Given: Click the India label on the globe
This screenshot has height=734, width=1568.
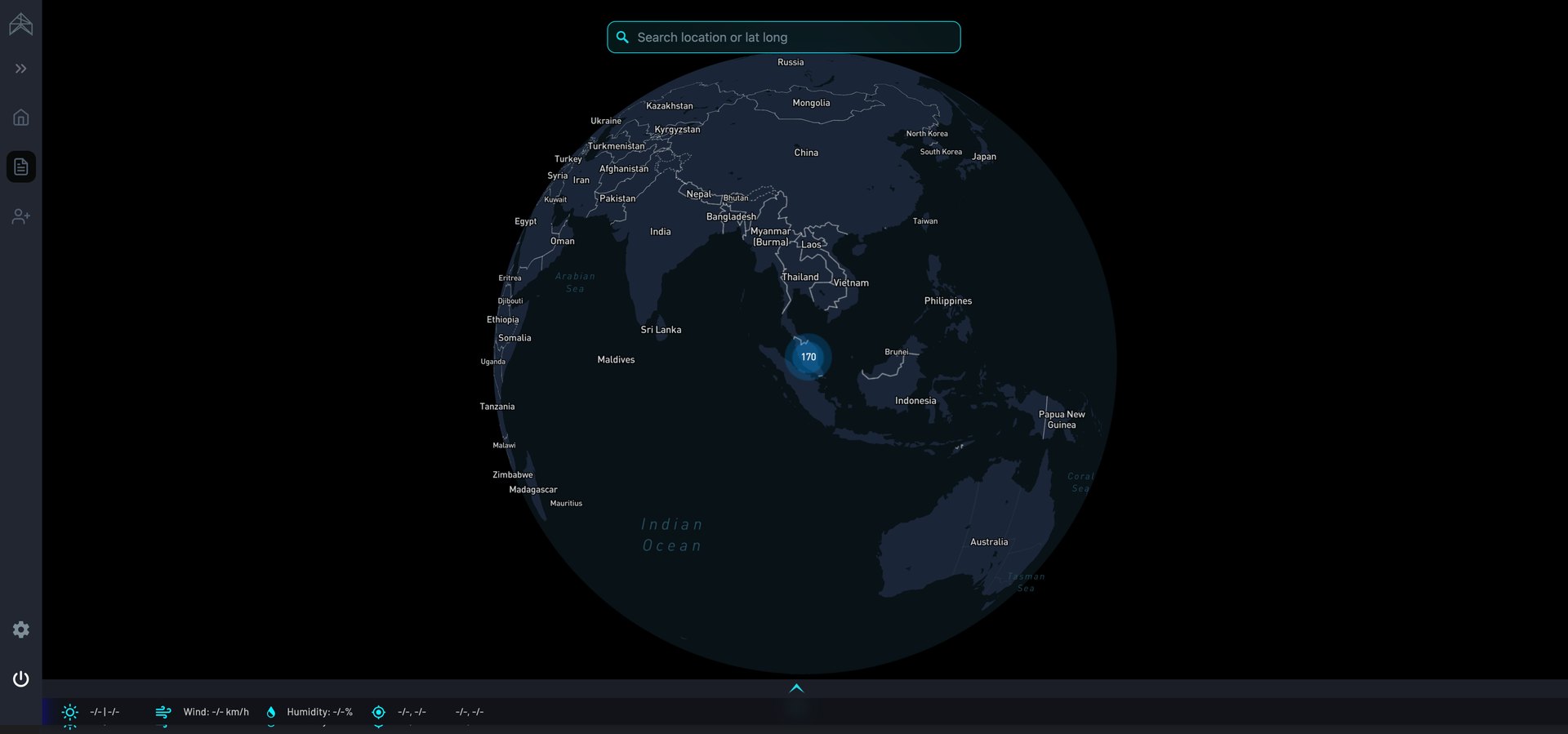Looking at the screenshot, I should click(661, 232).
